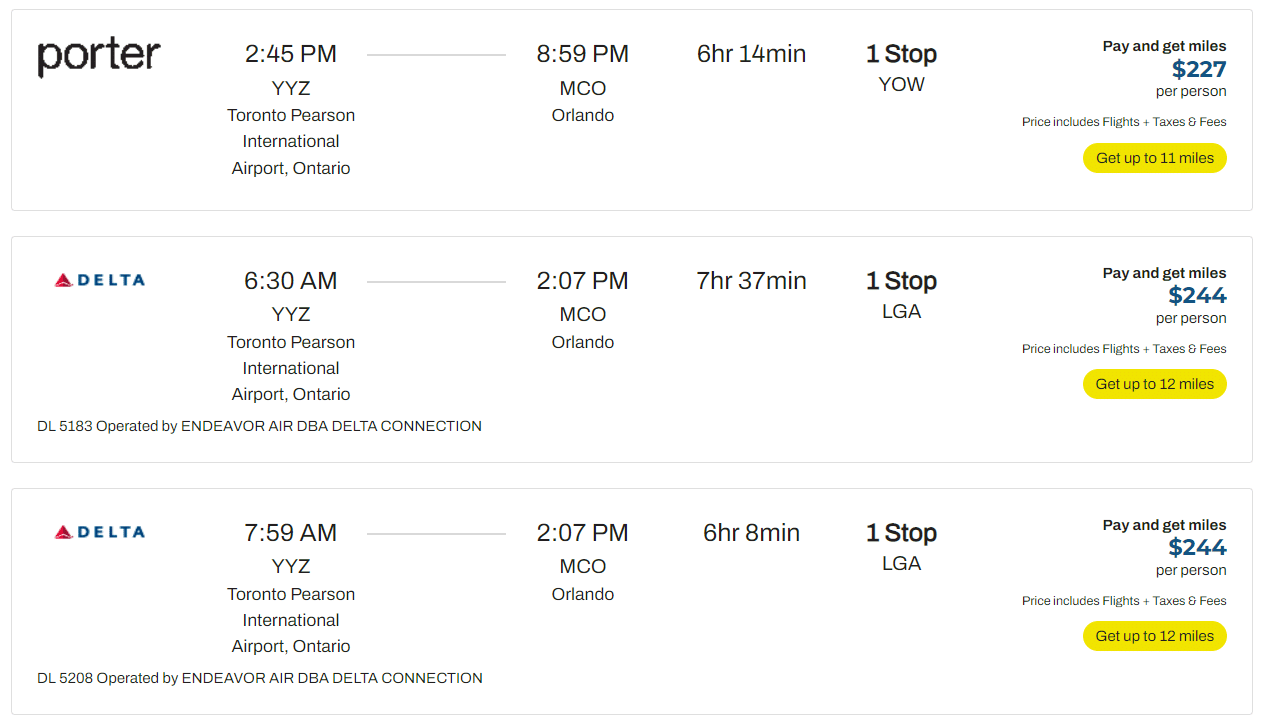Click LGA stopover on 6hr 8min flight
This screenshot has width=1266, height=726.
pos(901,564)
